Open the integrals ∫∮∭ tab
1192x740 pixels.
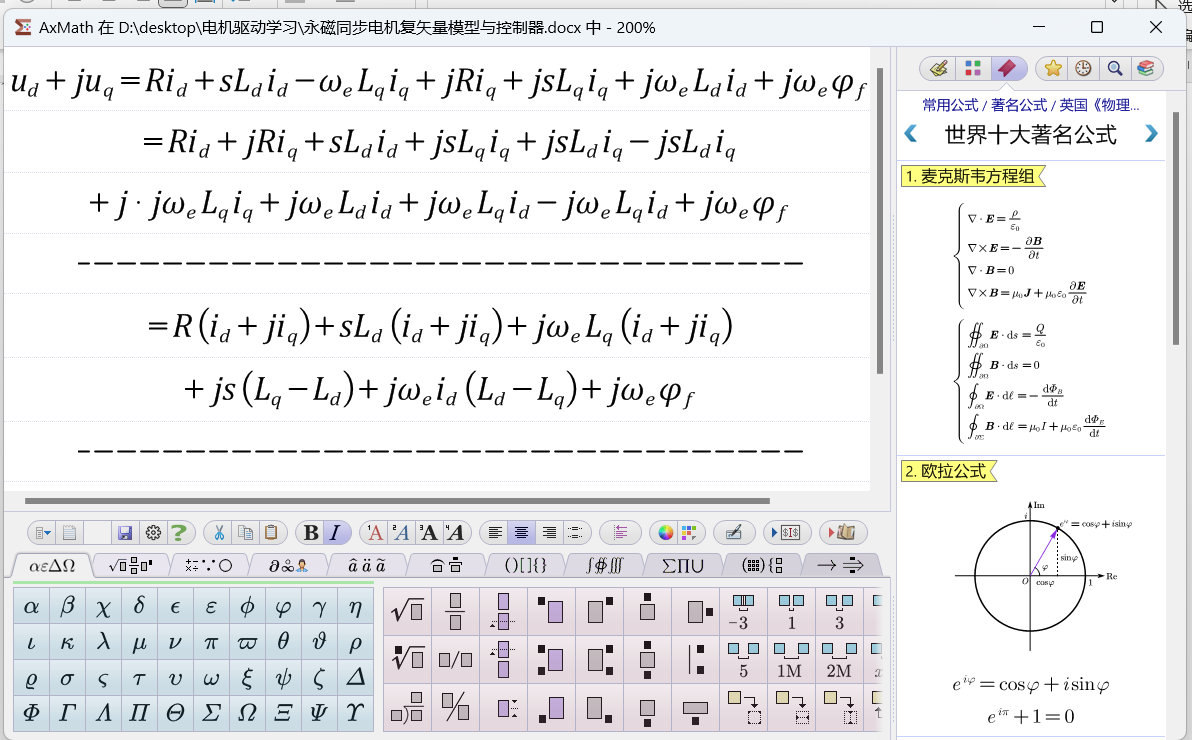tap(604, 566)
